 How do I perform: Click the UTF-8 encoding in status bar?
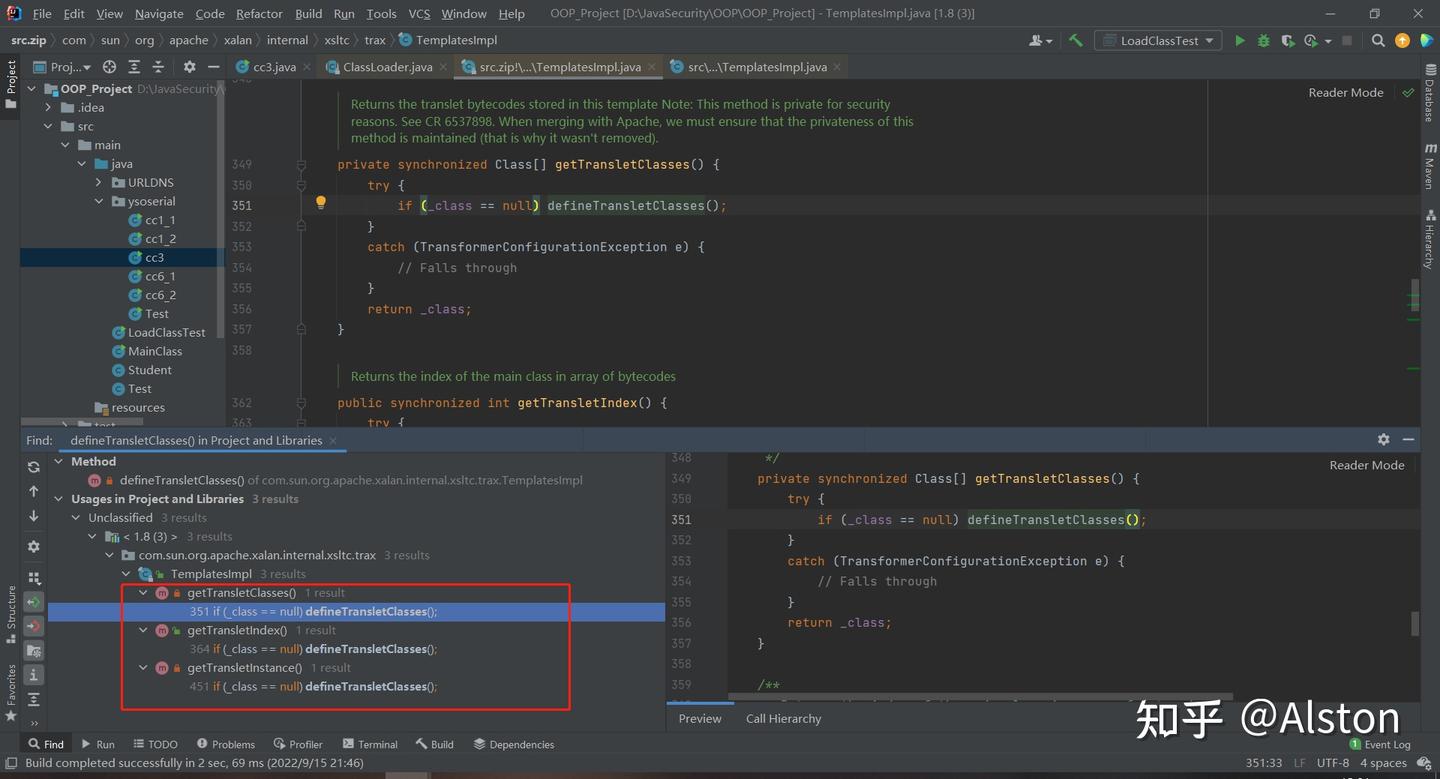(x=1332, y=763)
